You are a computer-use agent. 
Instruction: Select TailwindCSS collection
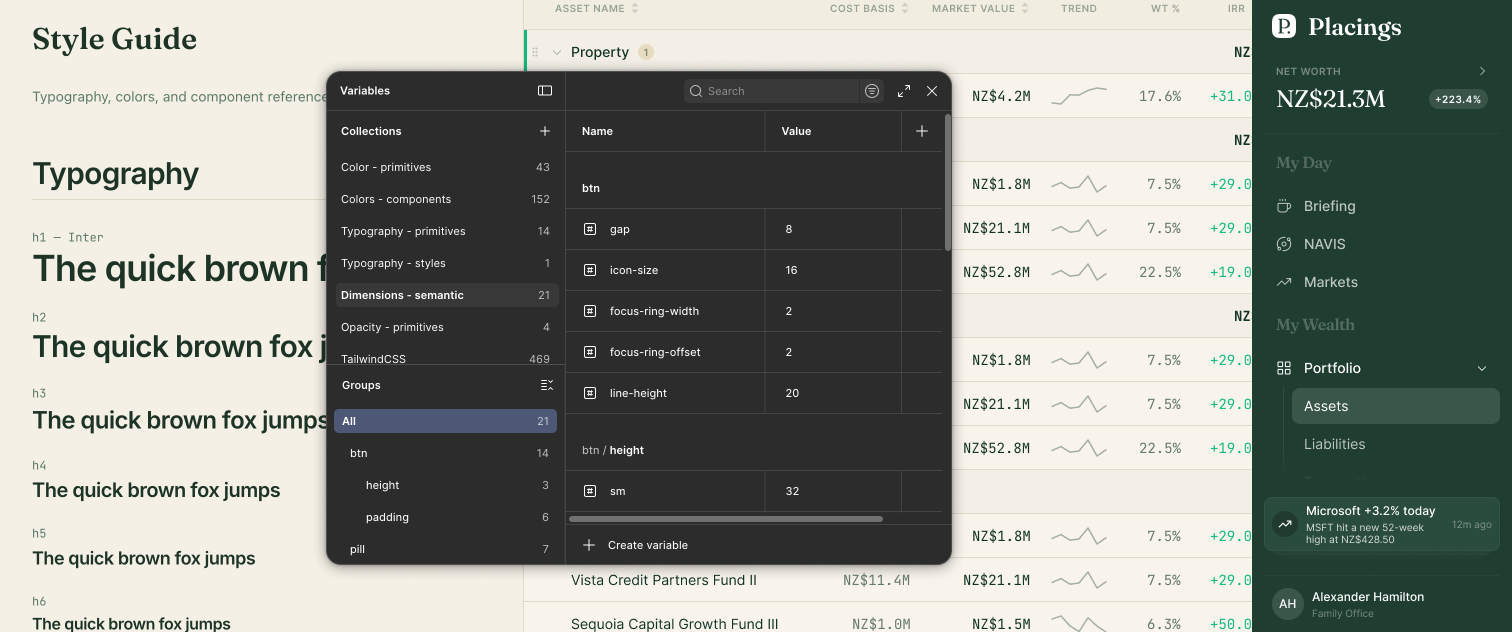[446, 358]
